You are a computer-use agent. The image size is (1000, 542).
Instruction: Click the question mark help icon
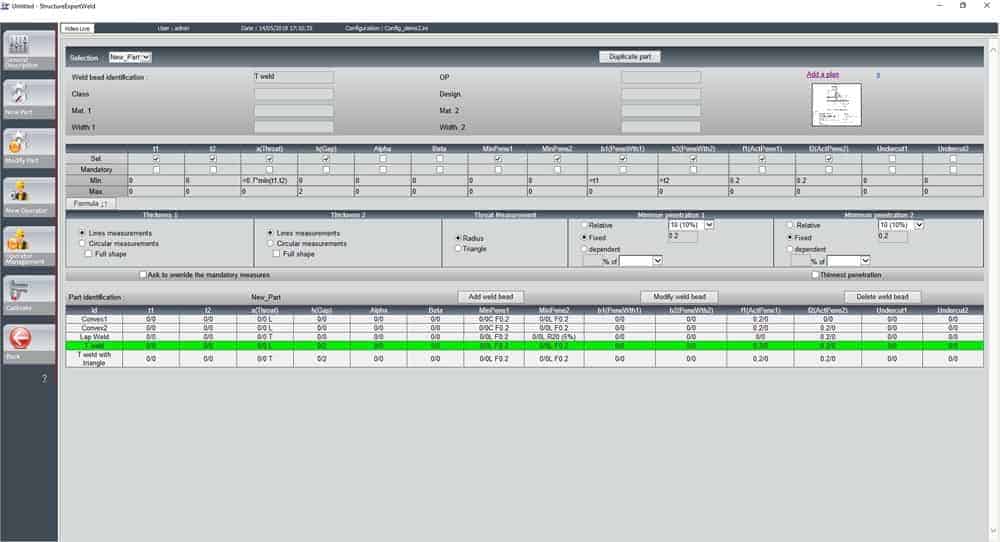(44, 379)
